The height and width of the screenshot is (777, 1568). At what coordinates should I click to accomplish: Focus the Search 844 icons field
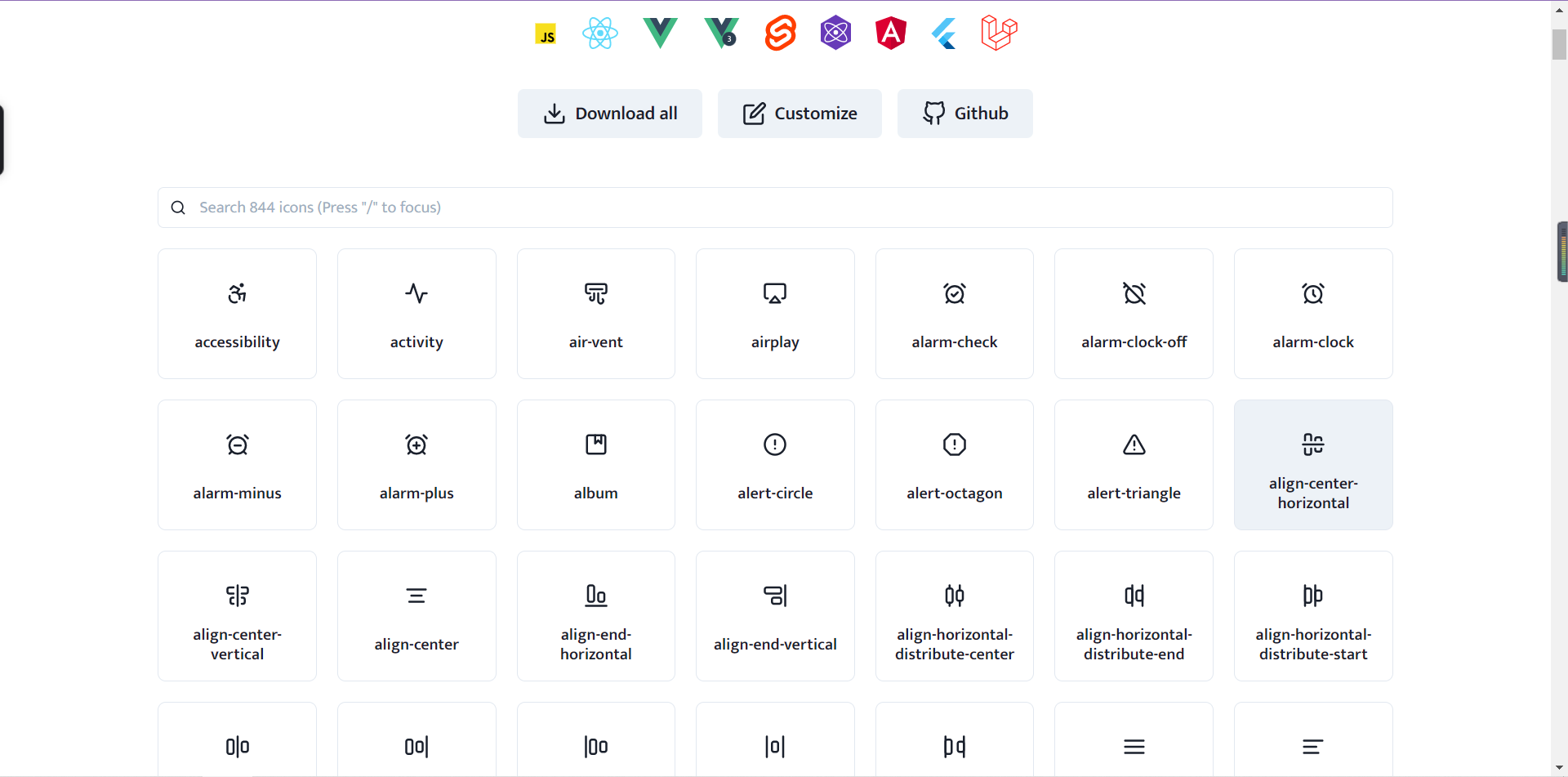click(775, 208)
